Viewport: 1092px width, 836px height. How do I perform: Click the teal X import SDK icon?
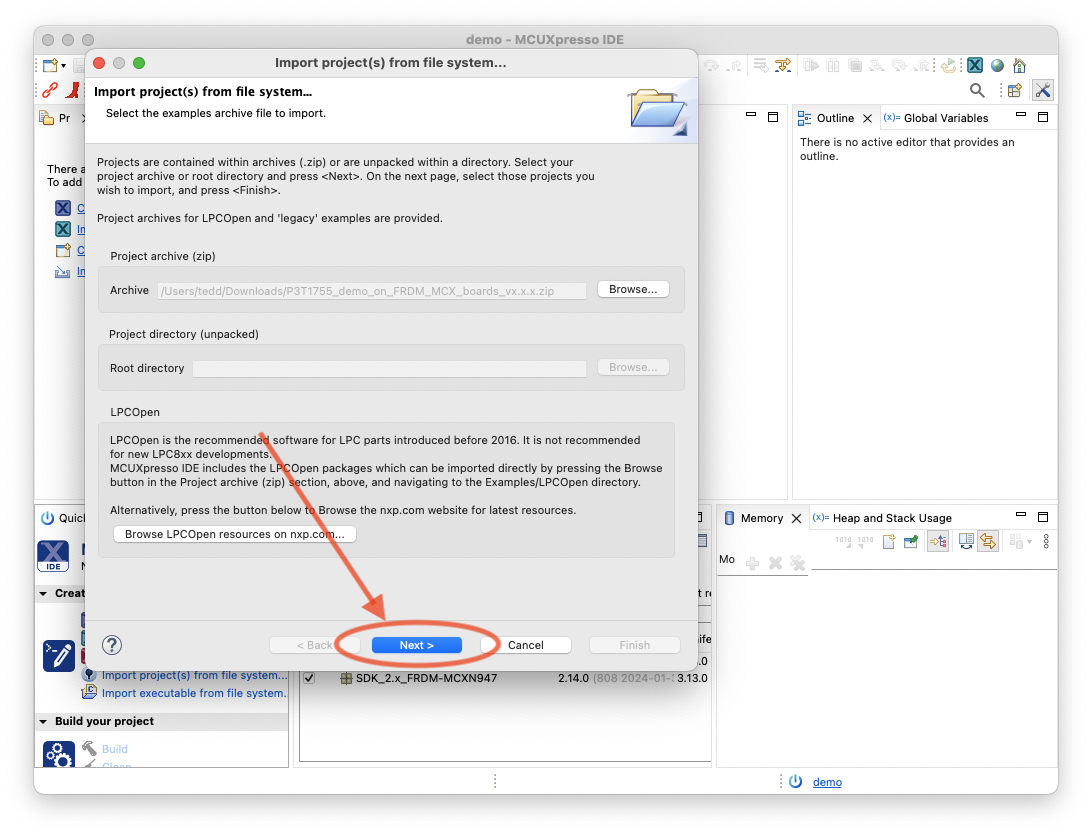[63, 229]
